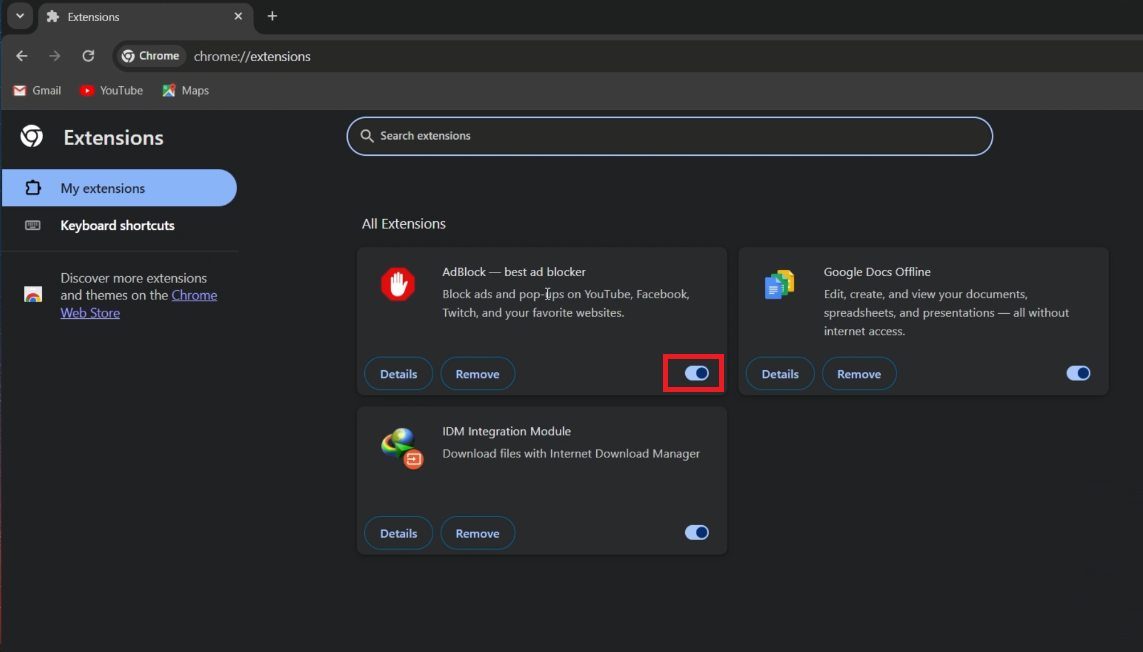This screenshot has height=652, width=1143.
Task: Click the Extensions logo beside the page title
Action: [x=30, y=137]
